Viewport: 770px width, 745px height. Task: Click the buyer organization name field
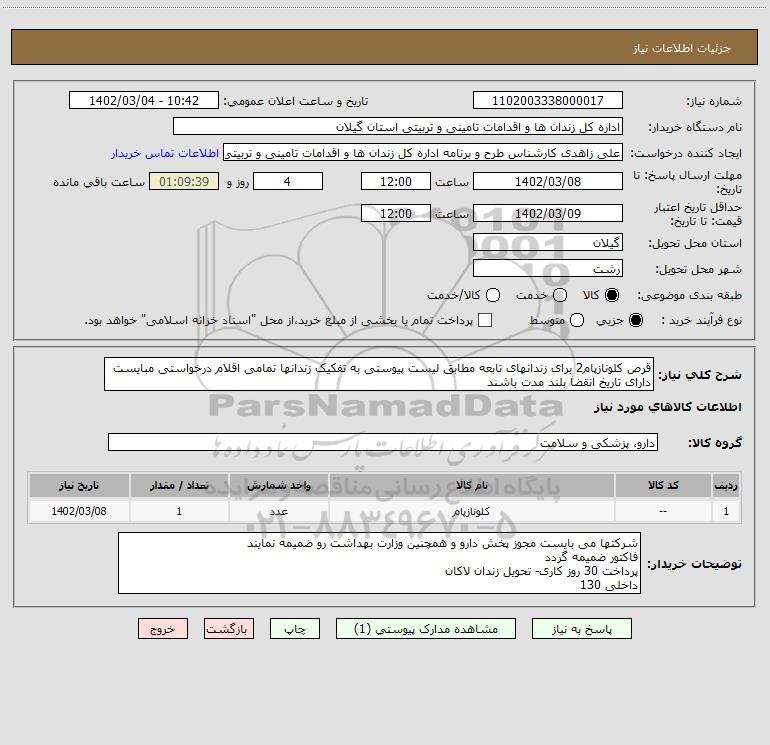[x=398, y=127]
